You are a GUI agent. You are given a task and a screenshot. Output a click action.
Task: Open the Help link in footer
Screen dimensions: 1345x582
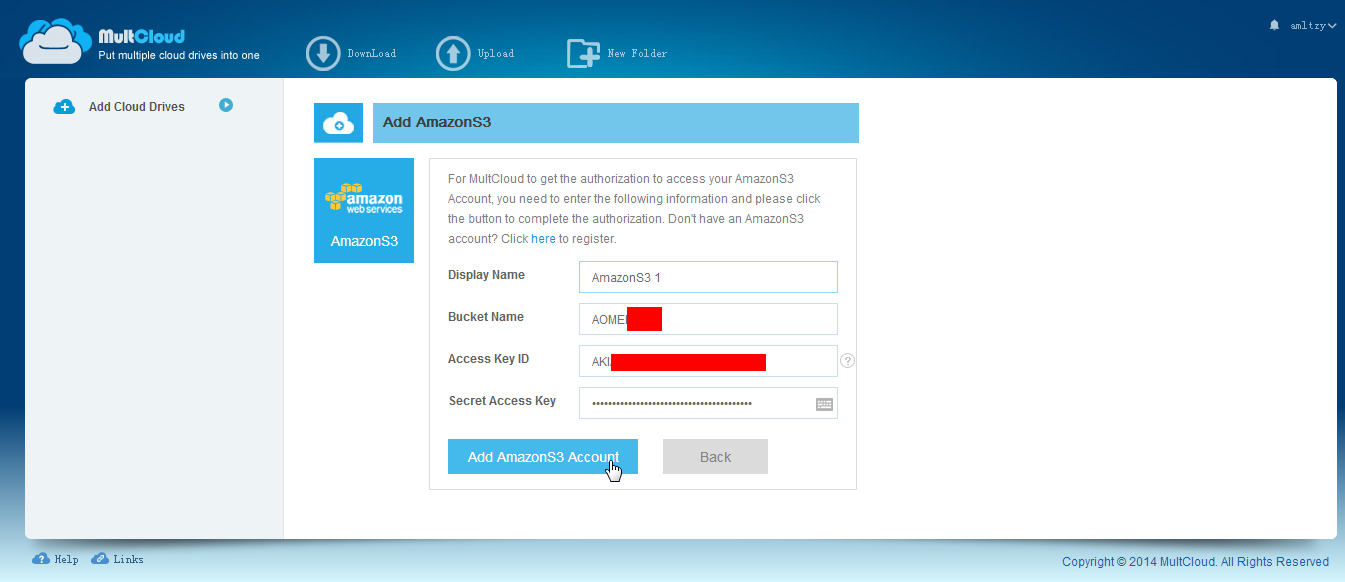coord(56,559)
